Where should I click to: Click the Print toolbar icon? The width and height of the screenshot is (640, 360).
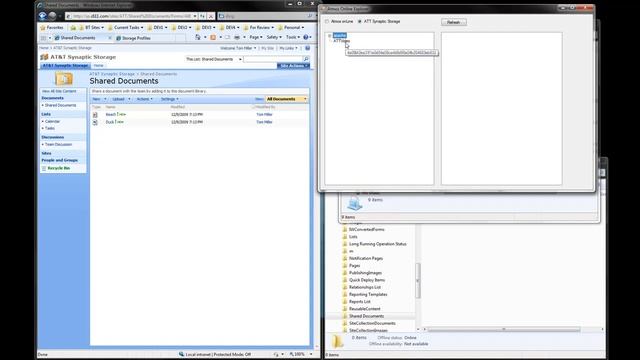pyautogui.click(x=237, y=37)
